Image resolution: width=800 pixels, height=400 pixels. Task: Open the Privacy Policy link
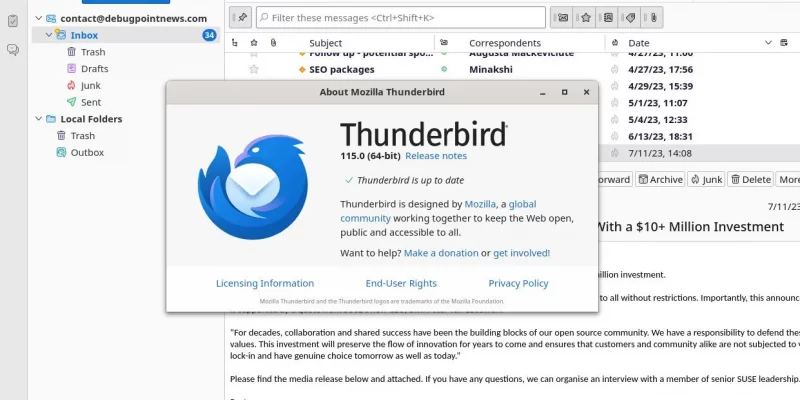pyautogui.click(x=518, y=284)
